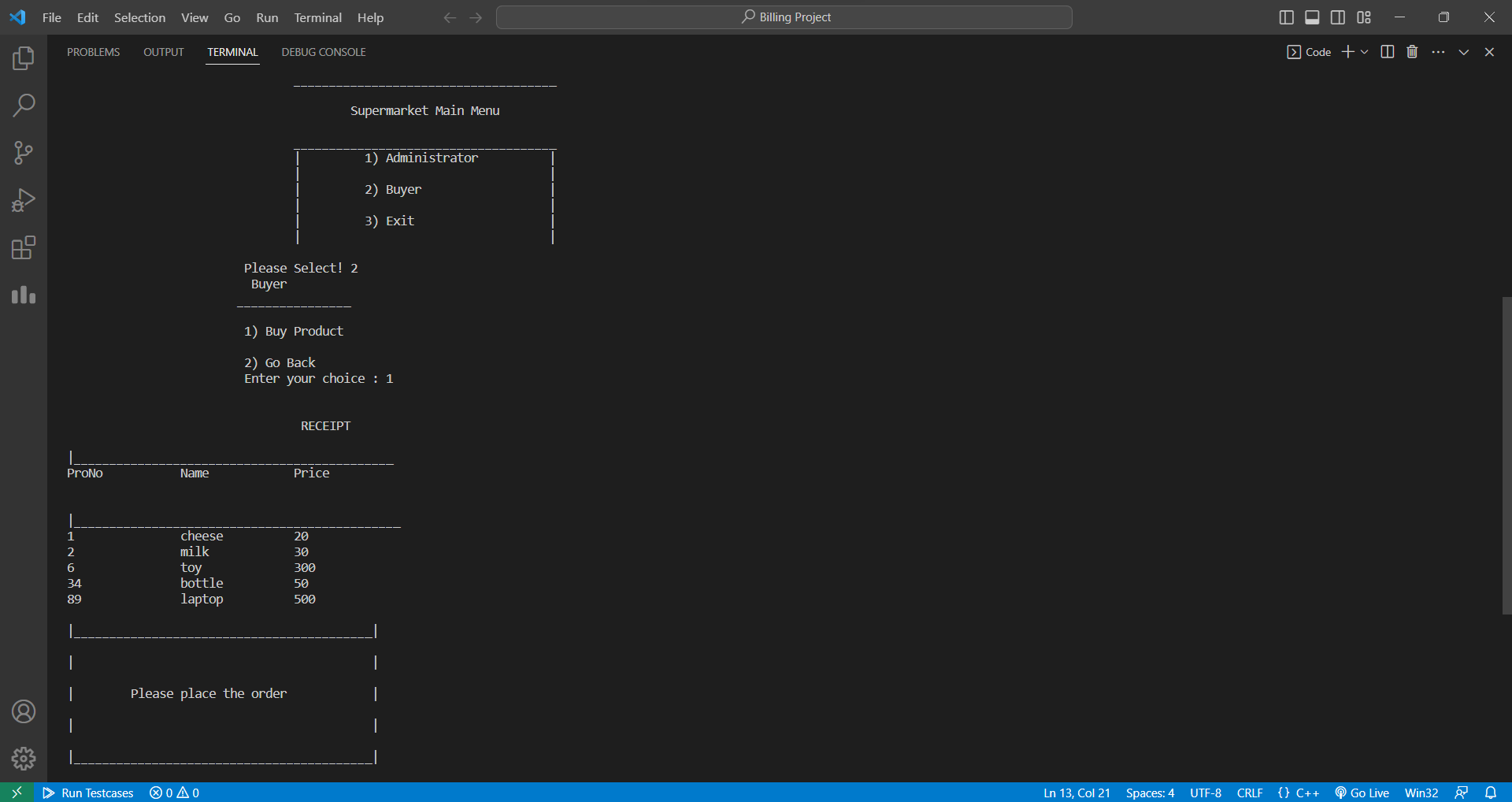Open the Run and Debug icon

coord(23,199)
